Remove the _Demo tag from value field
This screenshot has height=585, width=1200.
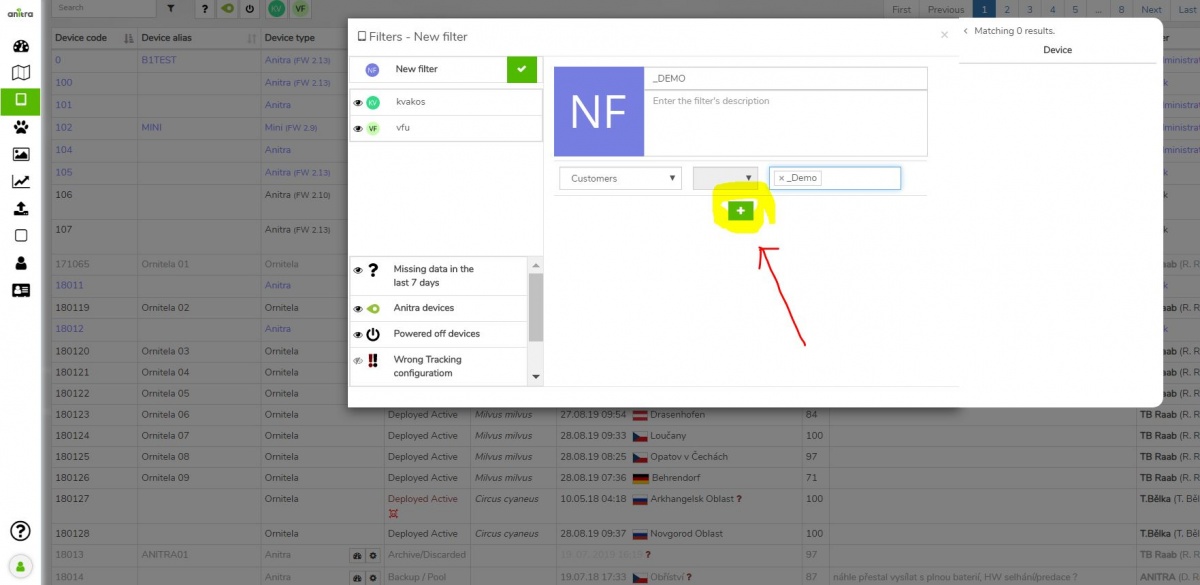point(781,178)
